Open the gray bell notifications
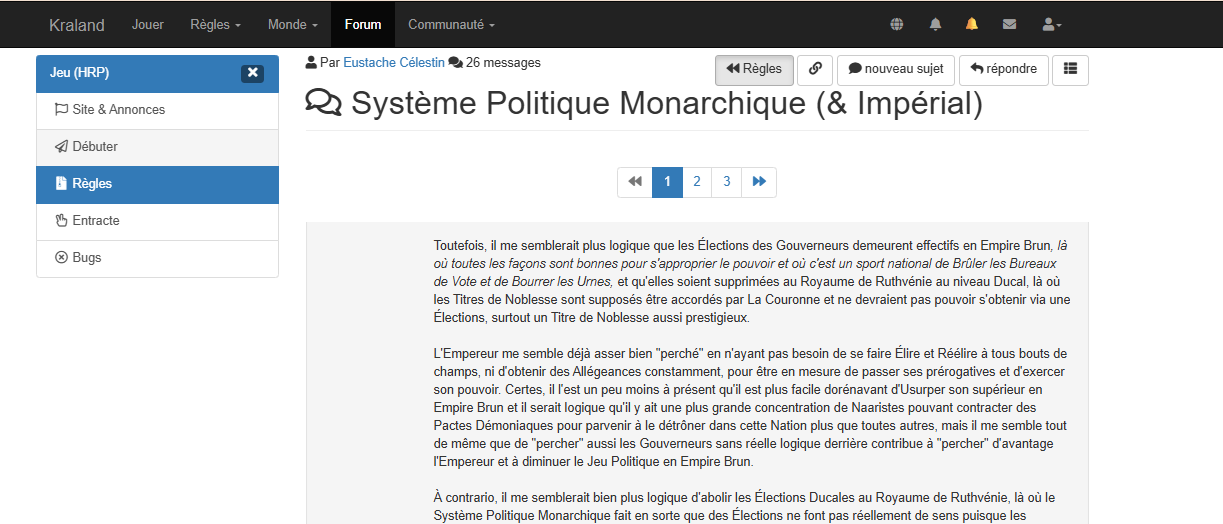Image resolution: width=1223 pixels, height=524 pixels. pos(936,24)
